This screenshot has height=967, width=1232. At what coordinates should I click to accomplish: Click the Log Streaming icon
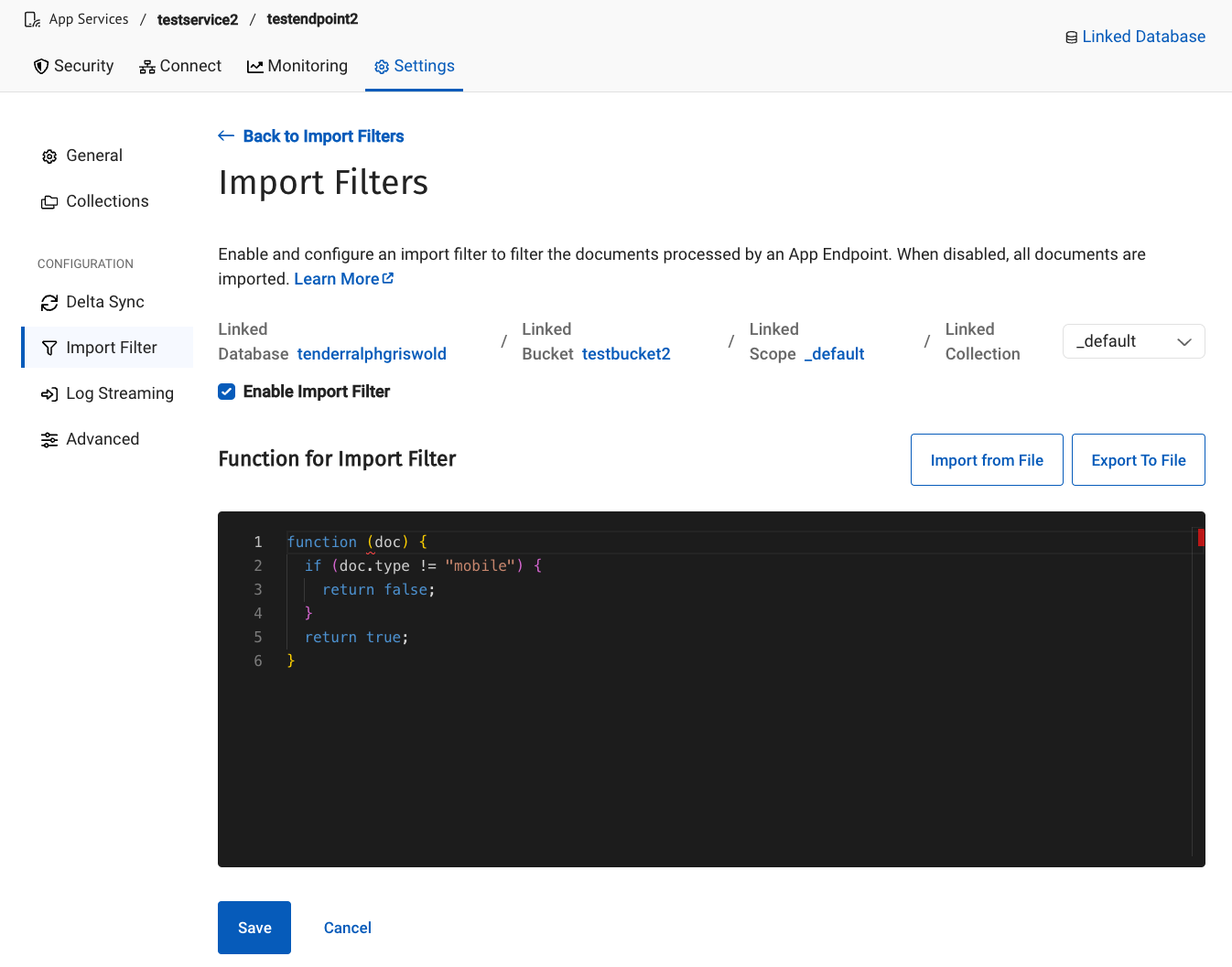pyautogui.click(x=49, y=394)
